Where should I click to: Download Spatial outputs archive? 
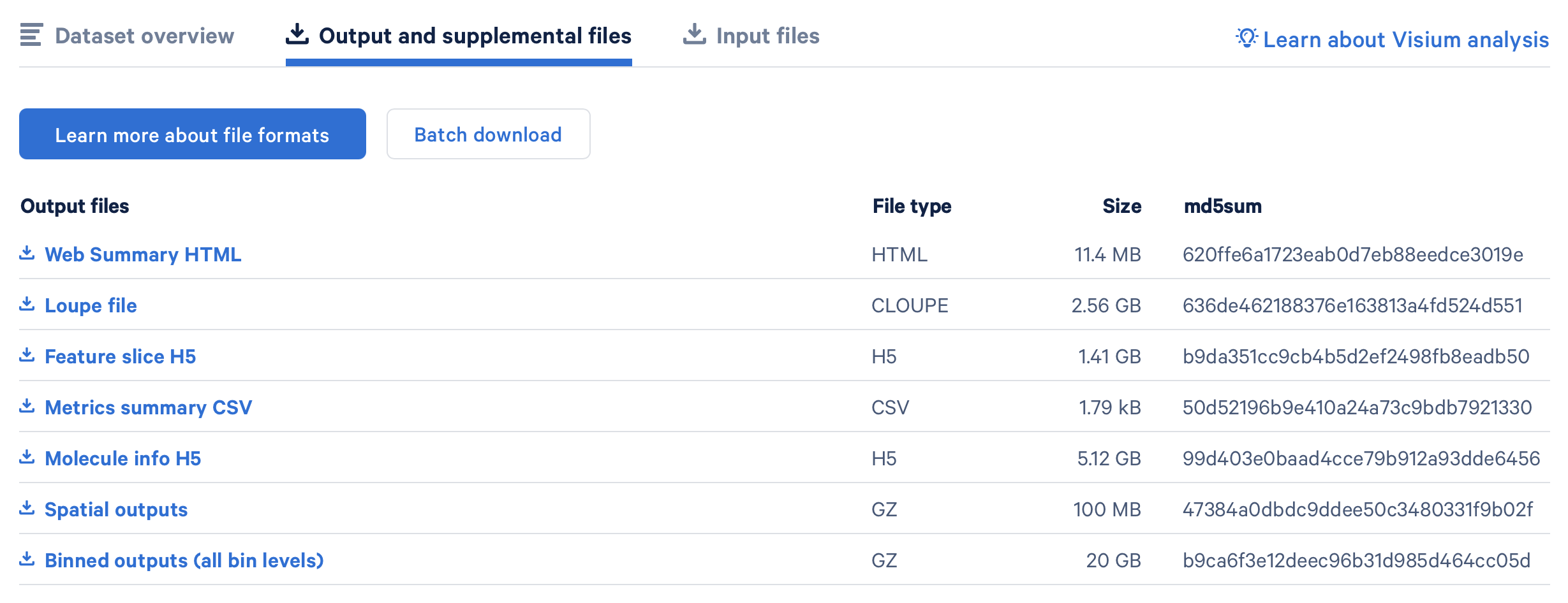click(x=116, y=509)
